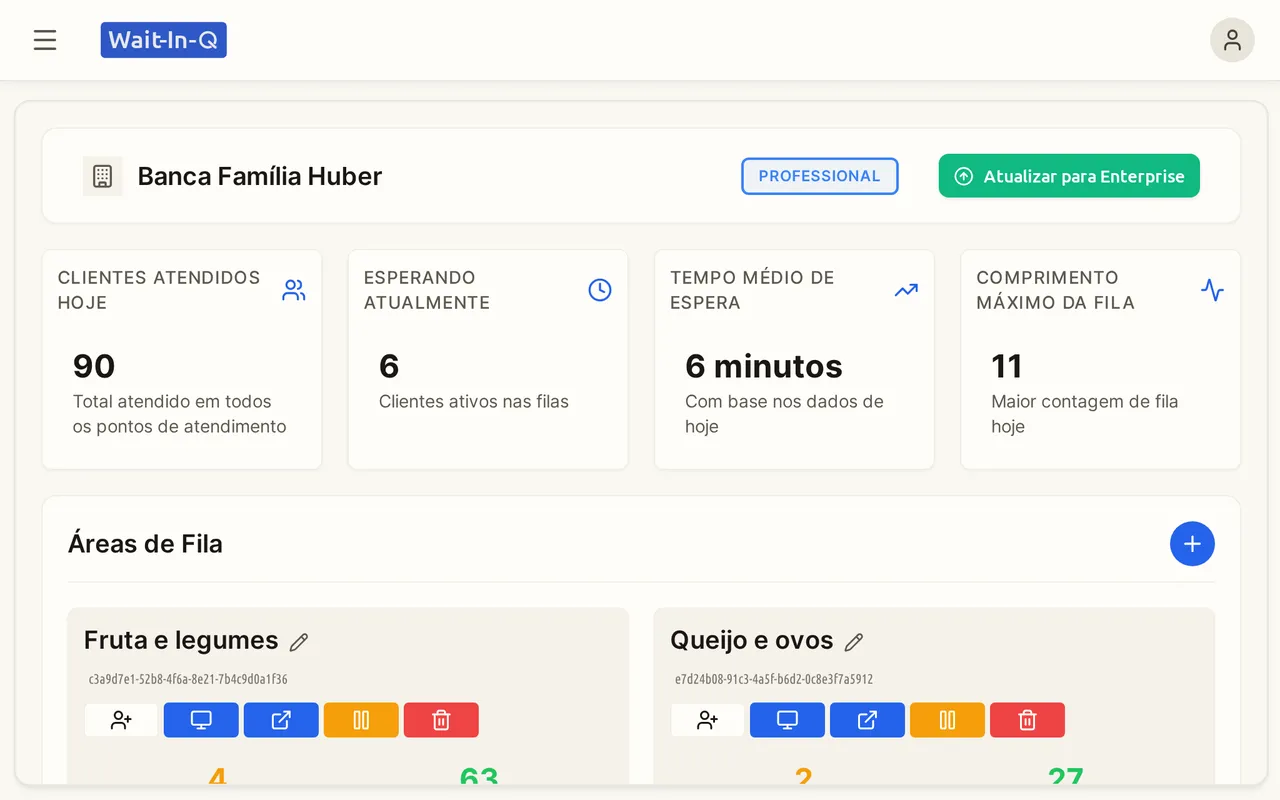Click the people icon in Clientes Atendidos card
Viewport: 1280px width, 800px height.
pos(294,290)
